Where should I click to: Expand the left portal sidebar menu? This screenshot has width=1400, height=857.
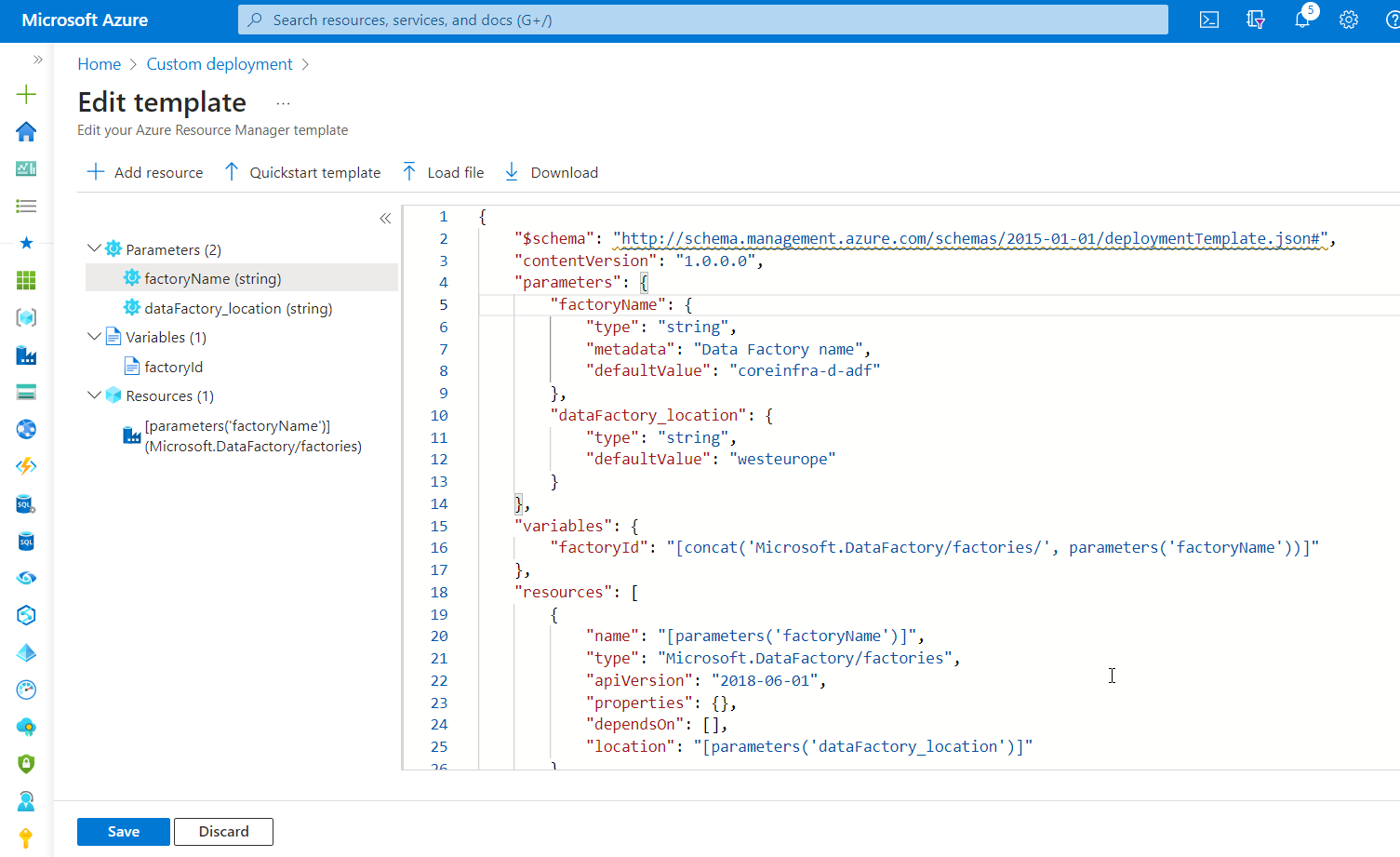click(38, 60)
